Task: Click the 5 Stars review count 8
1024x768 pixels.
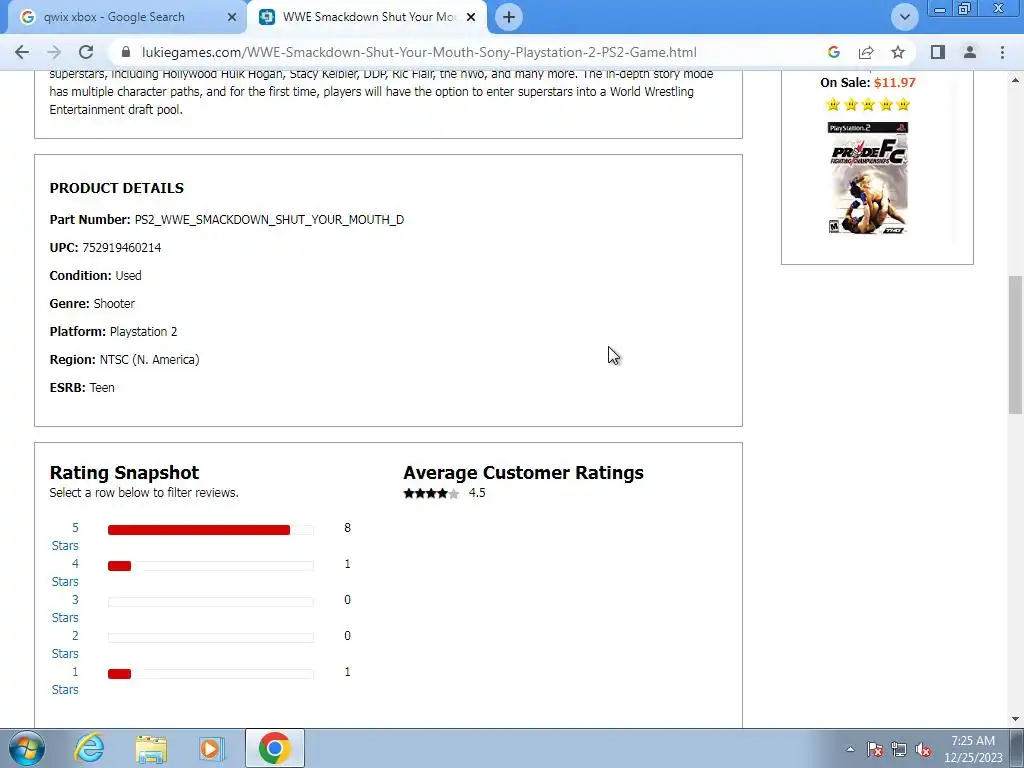Action: (347, 528)
